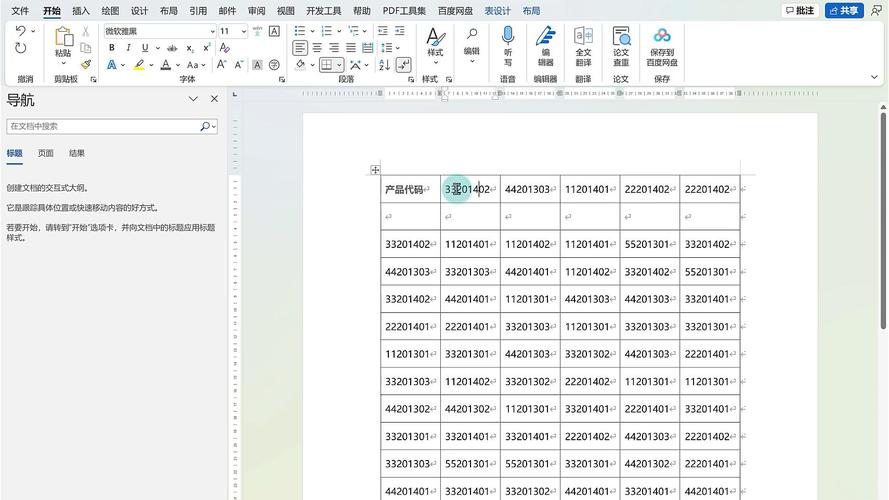Click the Enclosed Character (字) icon
This screenshot has height=500, width=889.
tap(274, 65)
